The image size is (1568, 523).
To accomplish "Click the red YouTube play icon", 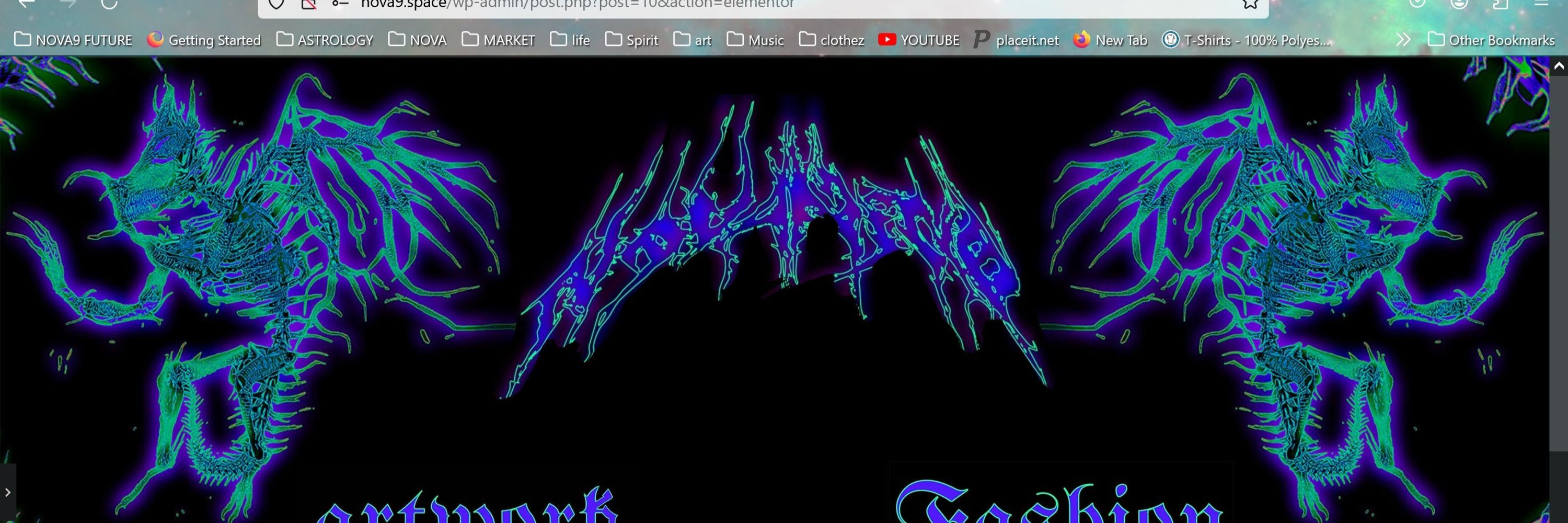I will point(887,40).
